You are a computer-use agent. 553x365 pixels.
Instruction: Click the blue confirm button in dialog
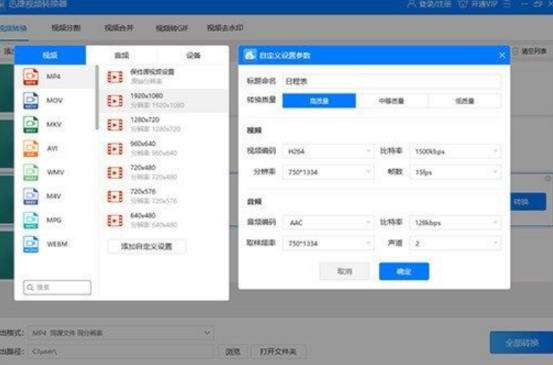404,271
